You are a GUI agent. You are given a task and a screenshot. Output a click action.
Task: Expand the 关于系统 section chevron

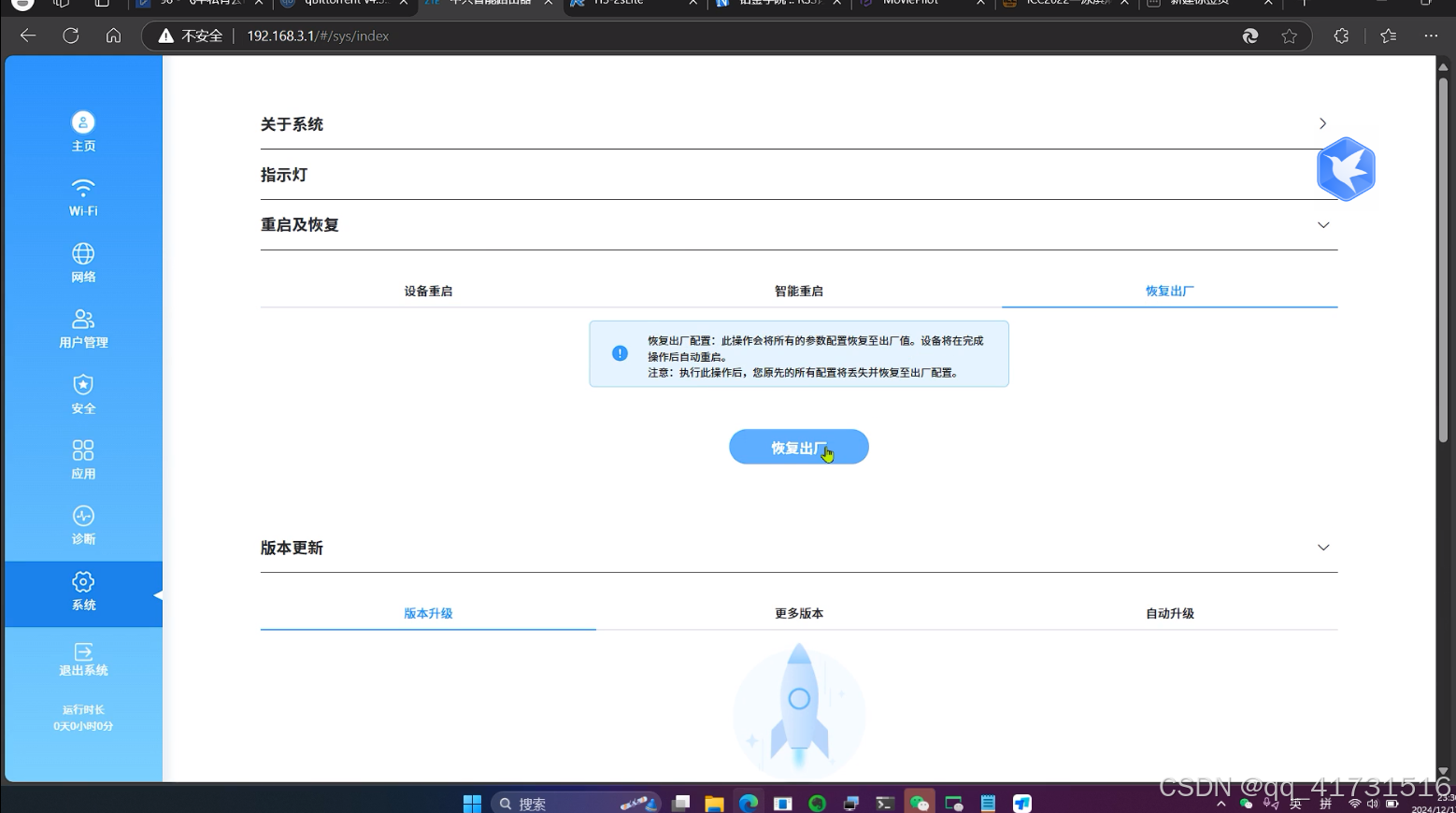pos(1322,123)
